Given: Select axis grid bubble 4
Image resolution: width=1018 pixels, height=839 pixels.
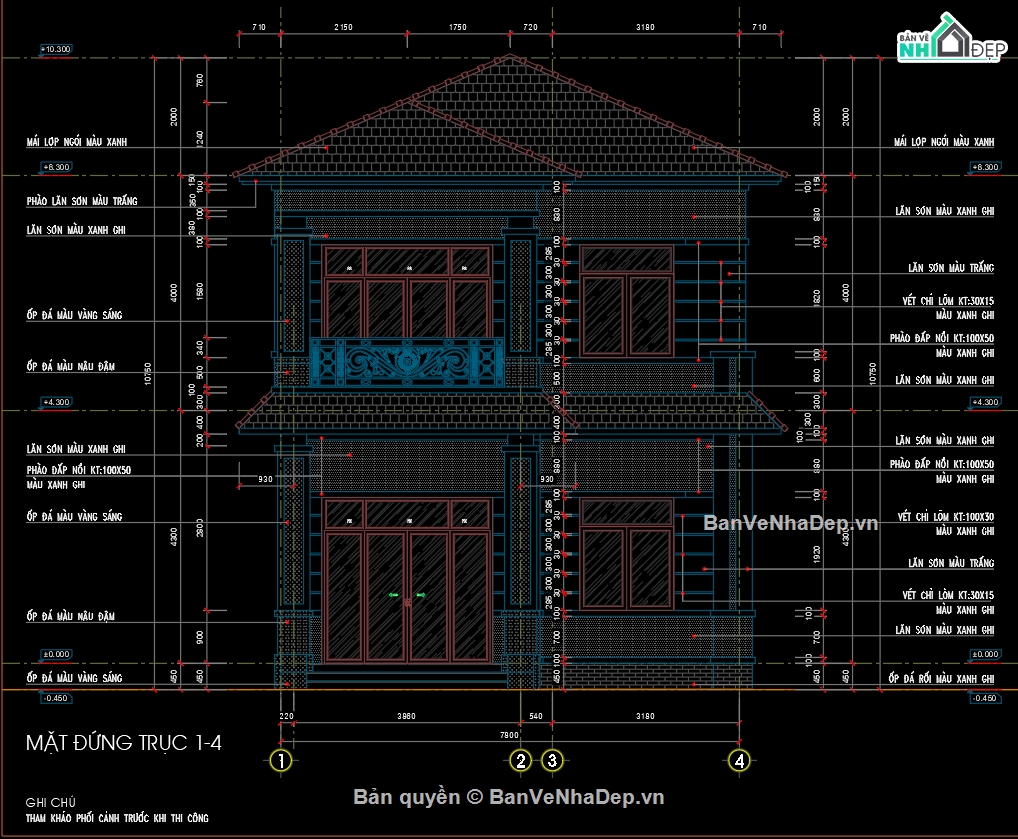Looking at the screenshot, I should point(740,760).
